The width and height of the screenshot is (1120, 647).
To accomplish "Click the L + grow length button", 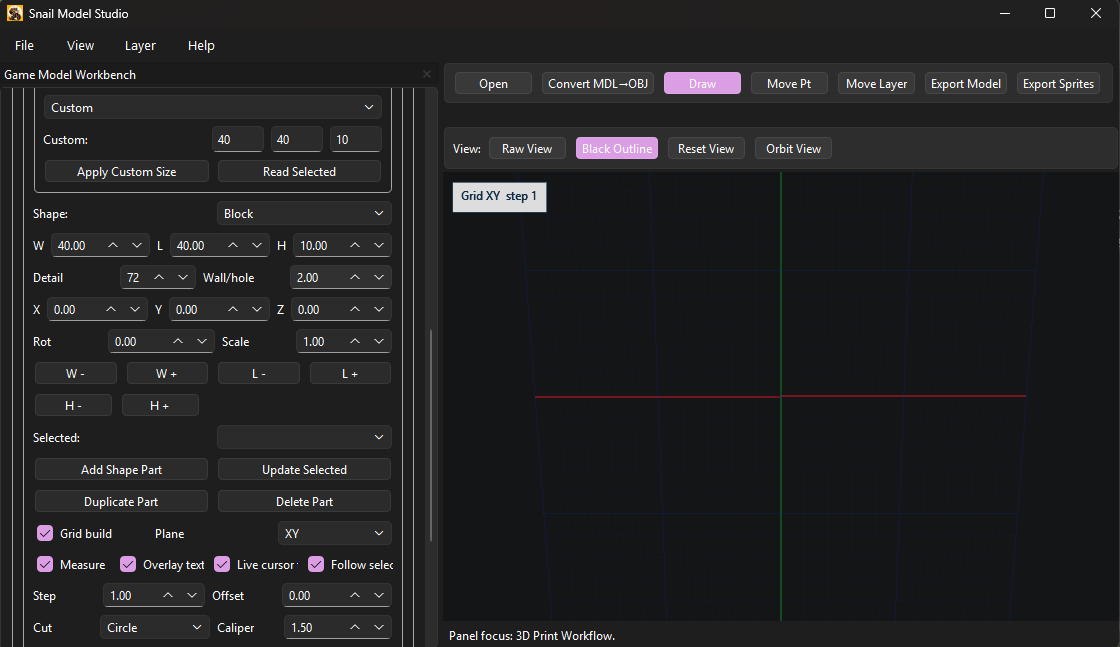I will click(350, 373).
